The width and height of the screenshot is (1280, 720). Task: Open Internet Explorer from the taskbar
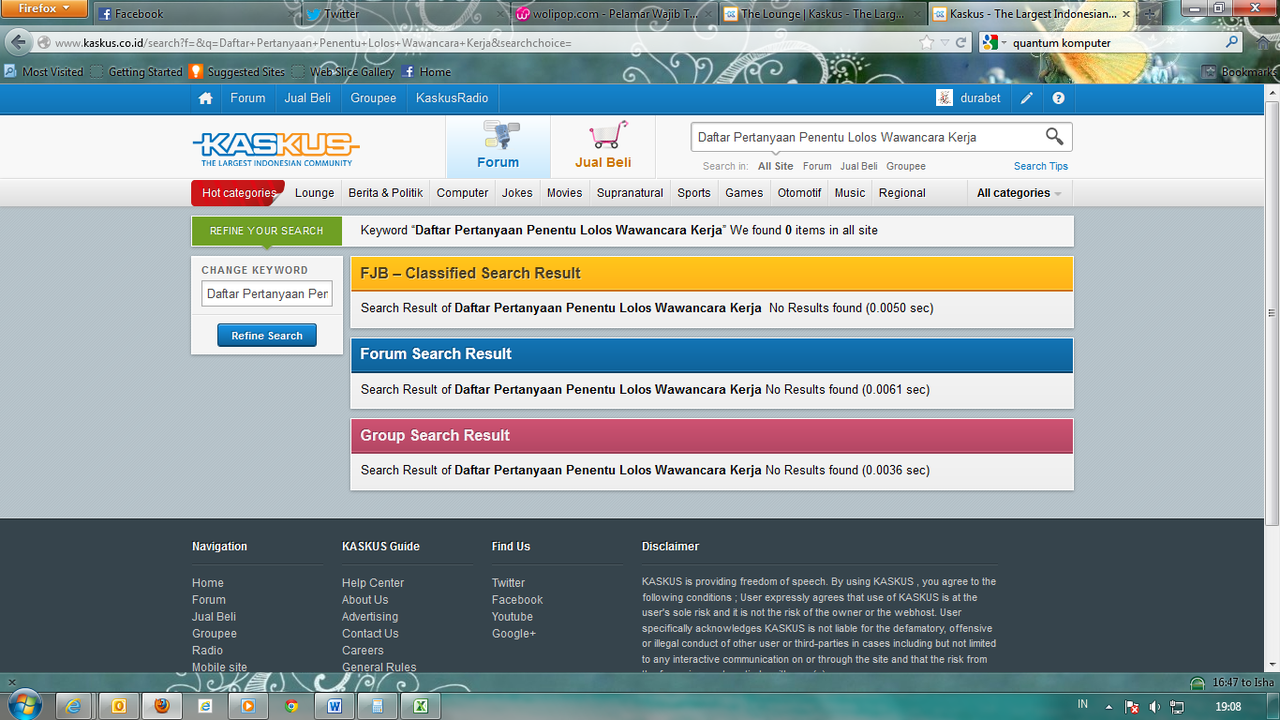[x=73, y=705]
